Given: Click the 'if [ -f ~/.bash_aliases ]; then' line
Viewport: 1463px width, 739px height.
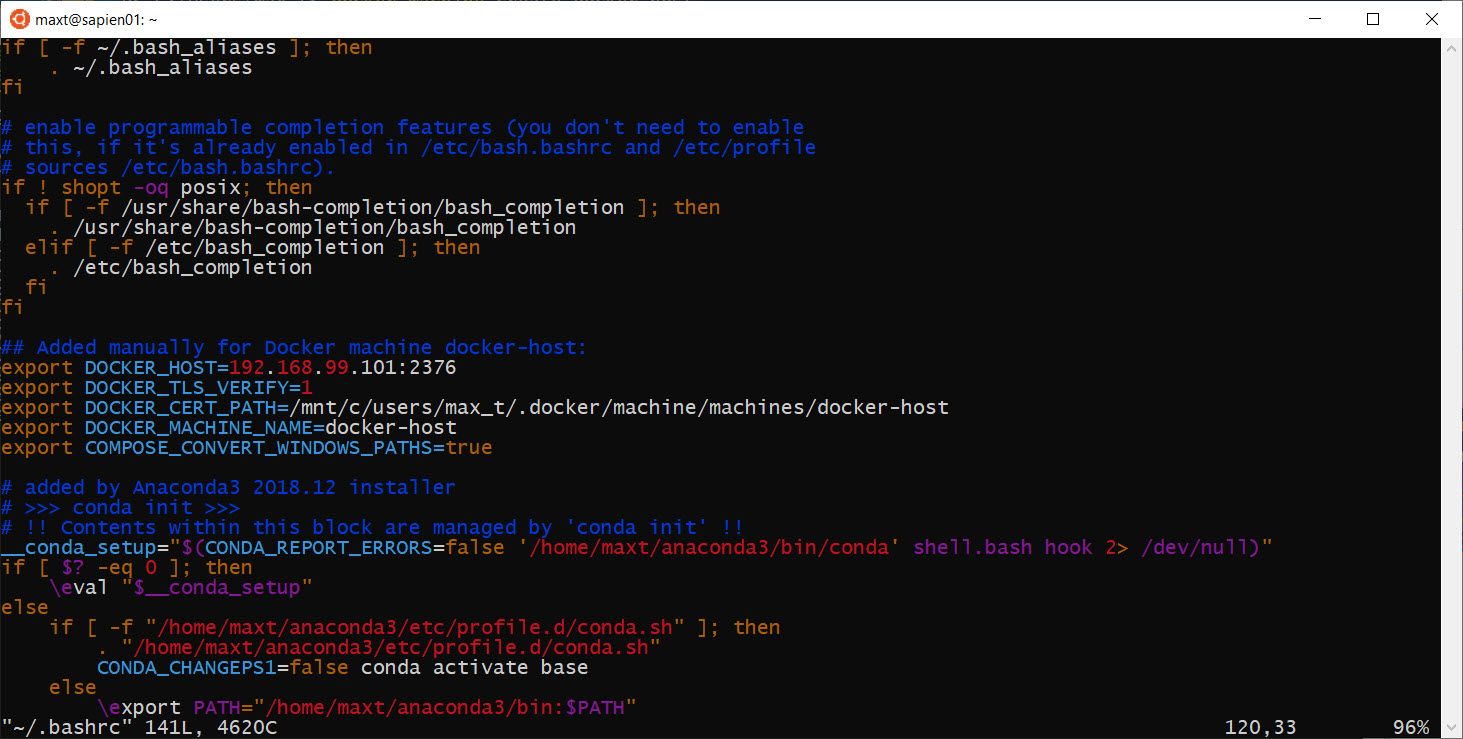Looking at the screenshot, I should click(x=187, y=48).
